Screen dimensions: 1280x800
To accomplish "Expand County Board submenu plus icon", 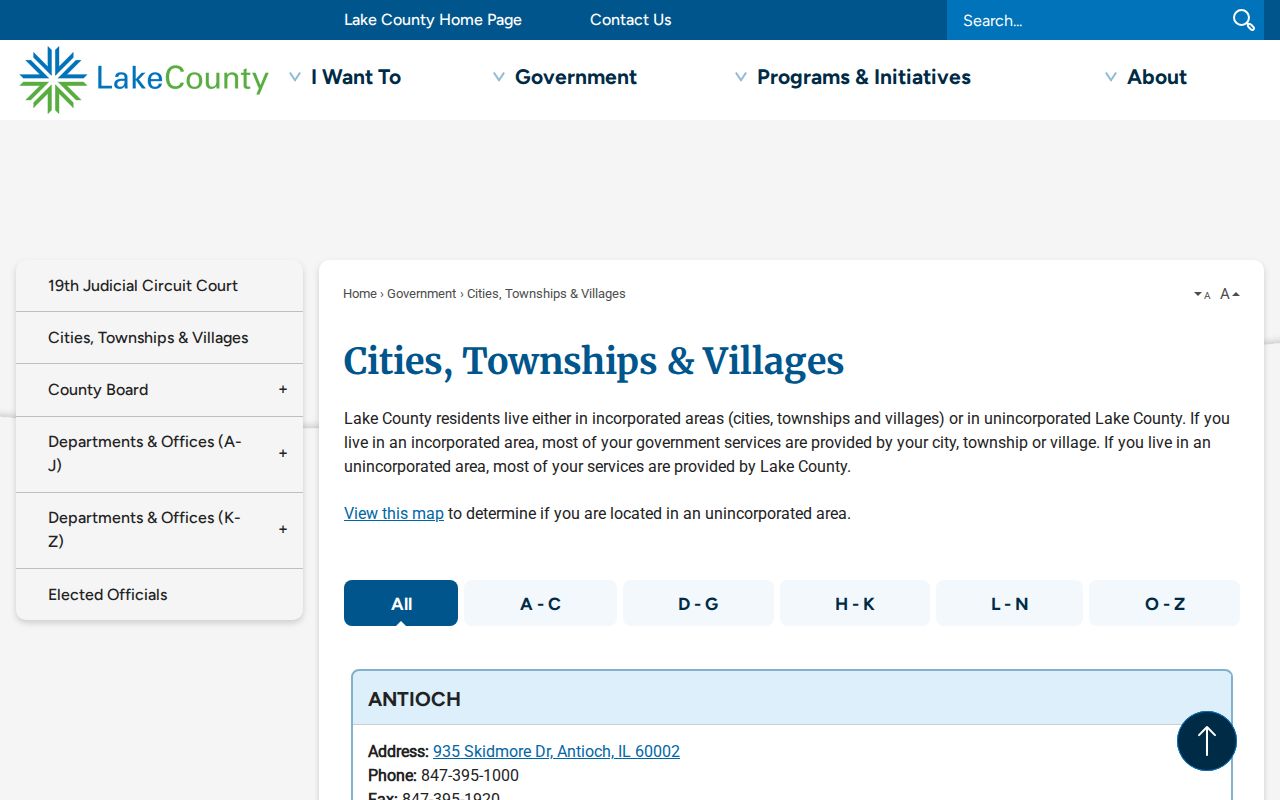I will [x=283, y=390].
